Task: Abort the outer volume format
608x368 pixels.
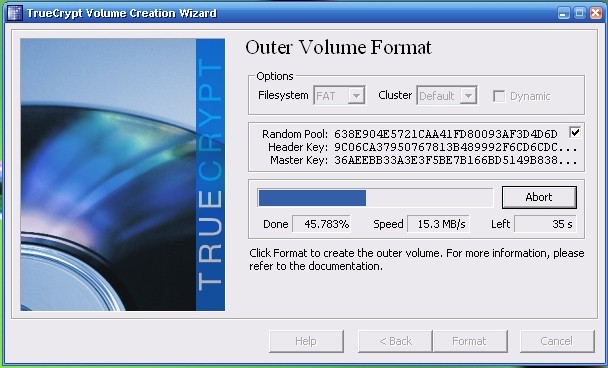Action: (x=539, y=197)
